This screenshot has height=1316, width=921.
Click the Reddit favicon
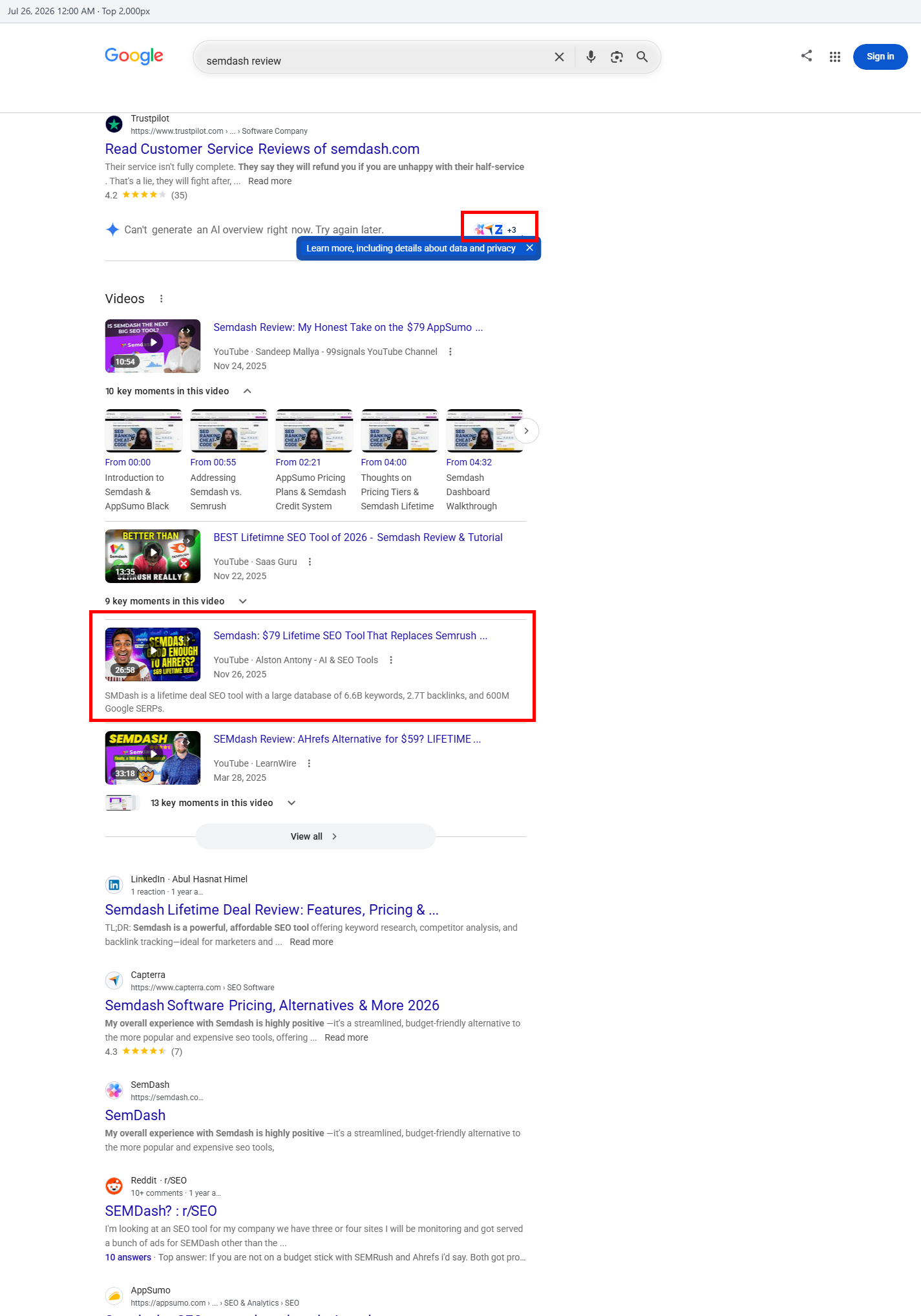tap(114, 1186)
